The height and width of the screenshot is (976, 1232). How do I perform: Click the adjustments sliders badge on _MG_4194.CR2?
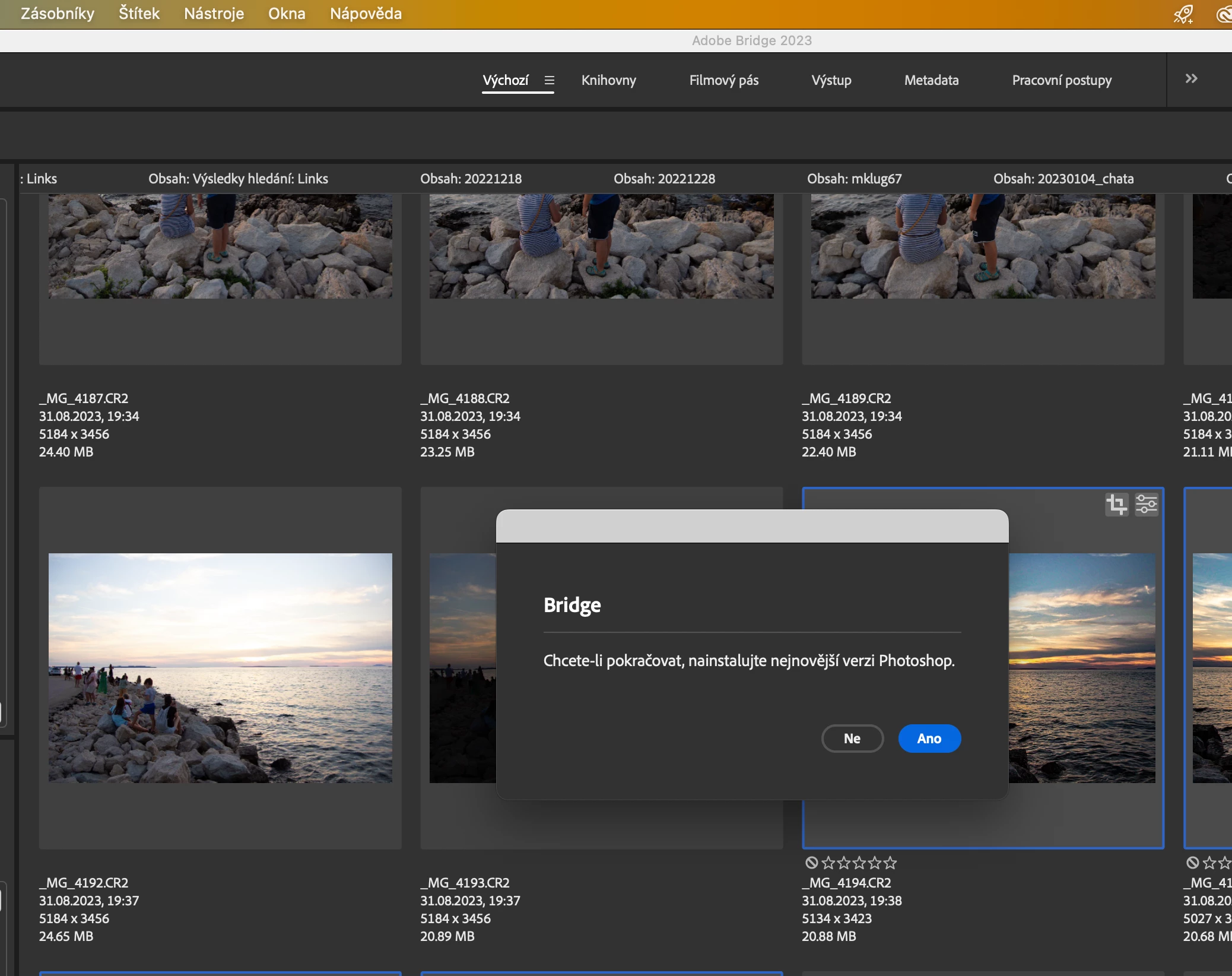click(x=1146, y=505)
